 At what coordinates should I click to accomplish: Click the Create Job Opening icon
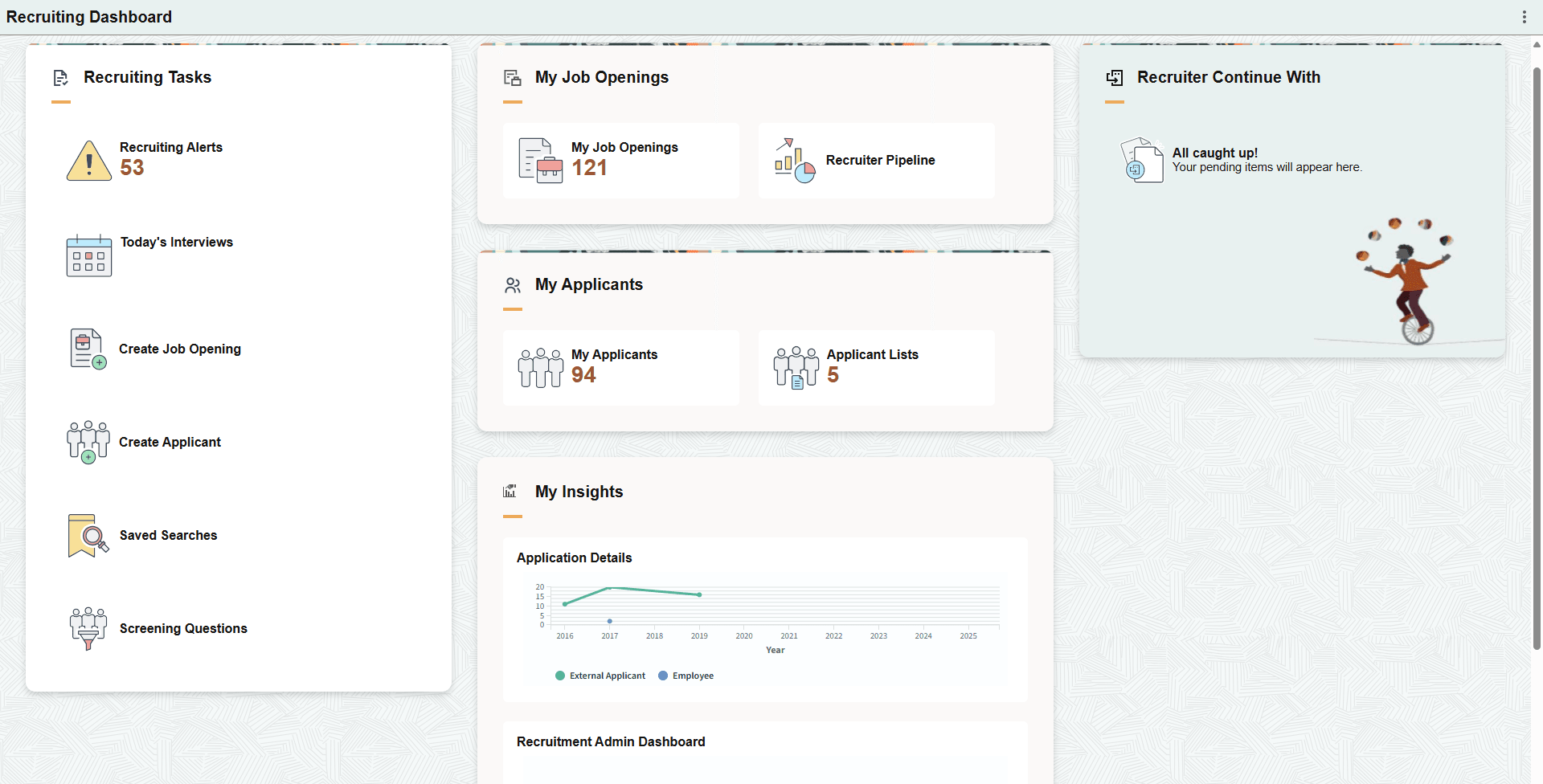click(x=88, y=348)
